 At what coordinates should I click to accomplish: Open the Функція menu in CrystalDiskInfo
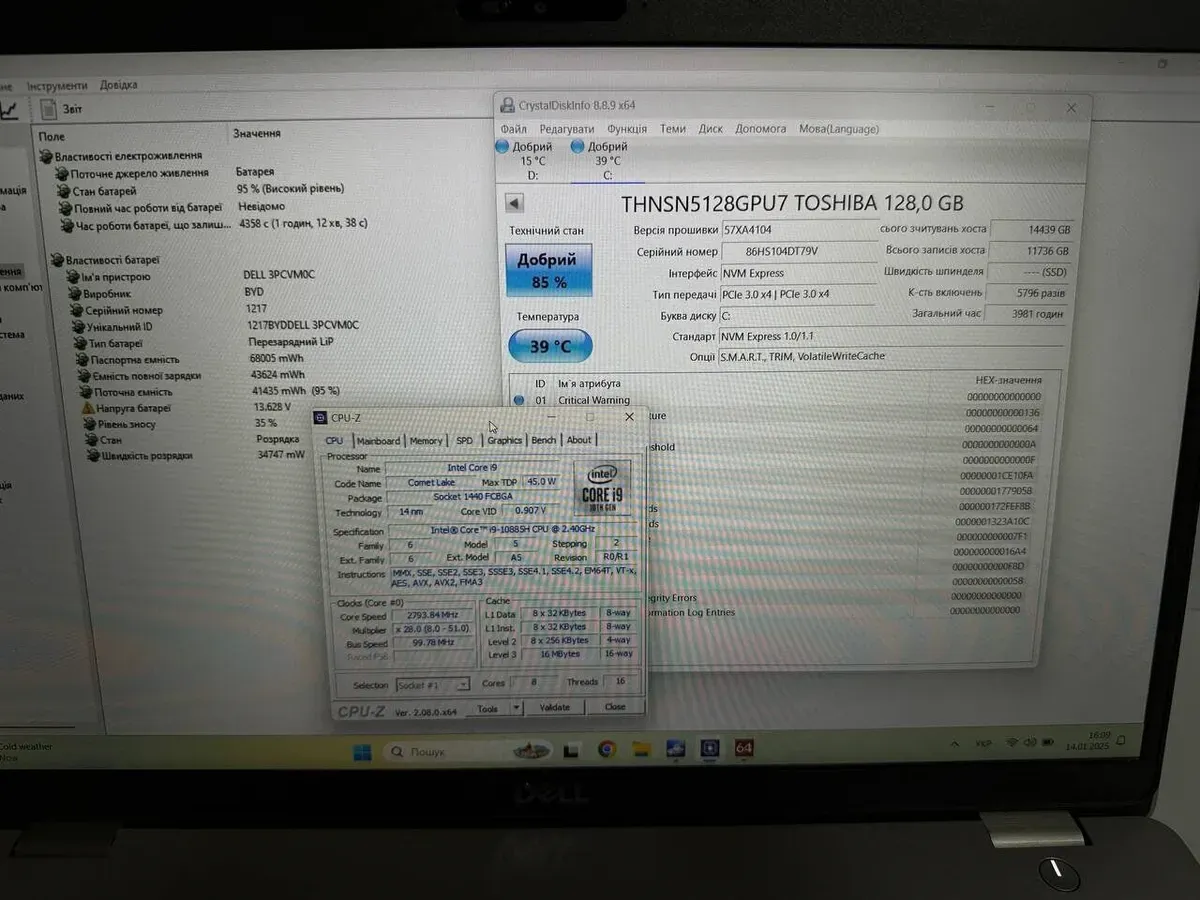[626, 129]
